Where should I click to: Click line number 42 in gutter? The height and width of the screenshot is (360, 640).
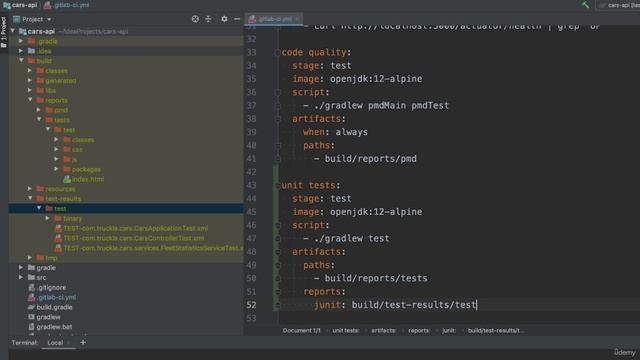pos(251,172)
